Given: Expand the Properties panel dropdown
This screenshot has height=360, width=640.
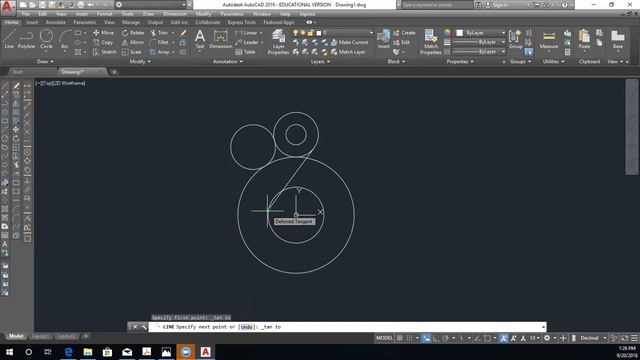Looking at the screenshot, I should tap(460, 62).
